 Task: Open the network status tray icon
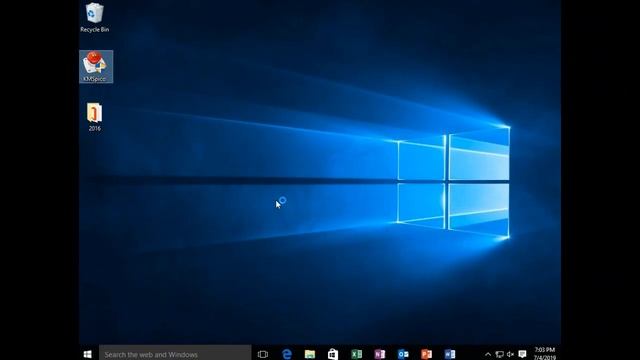pyautogui.click(x=499, y=354)
